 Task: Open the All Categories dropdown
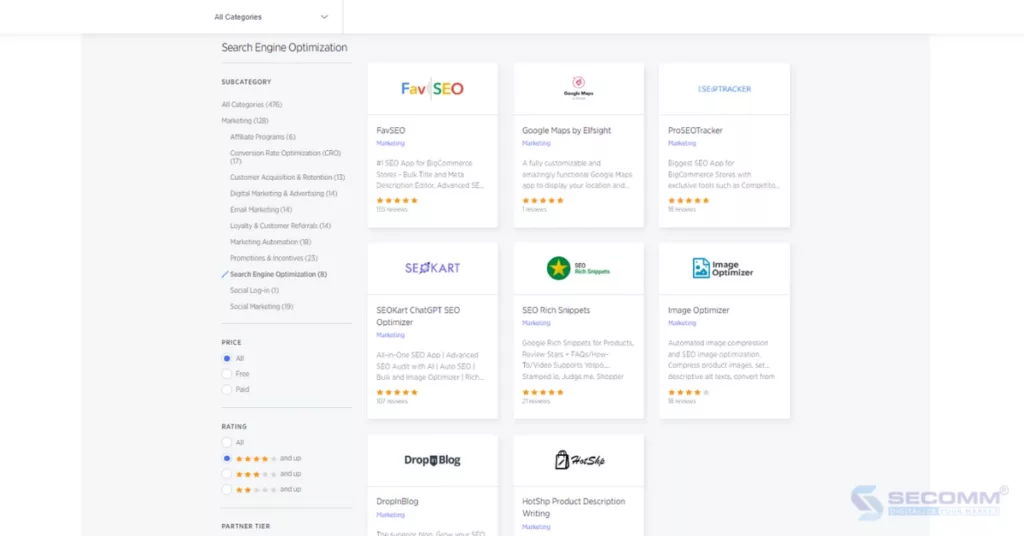coord(271,17)
